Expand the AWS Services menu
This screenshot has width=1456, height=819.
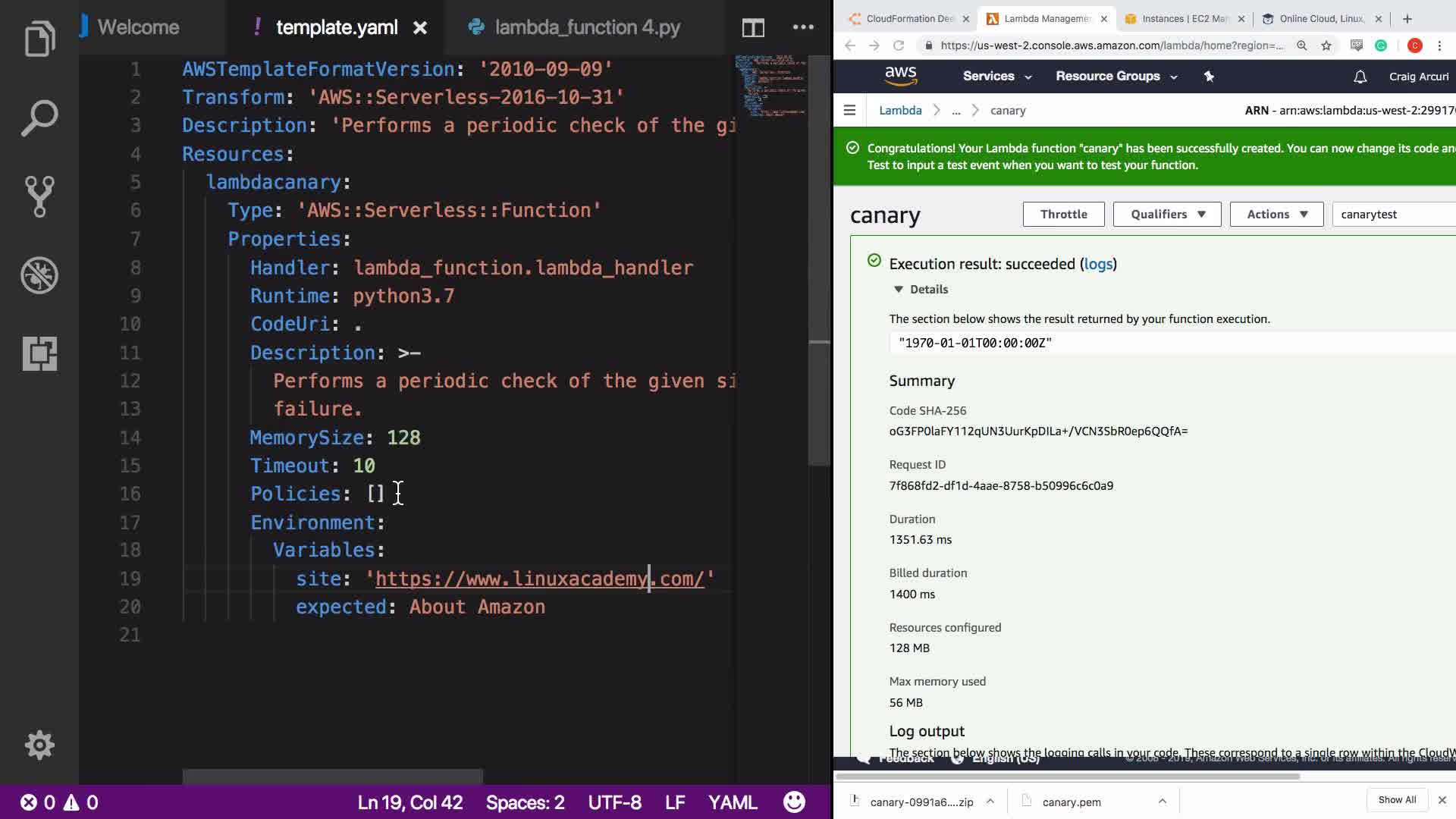pos(996,76)
